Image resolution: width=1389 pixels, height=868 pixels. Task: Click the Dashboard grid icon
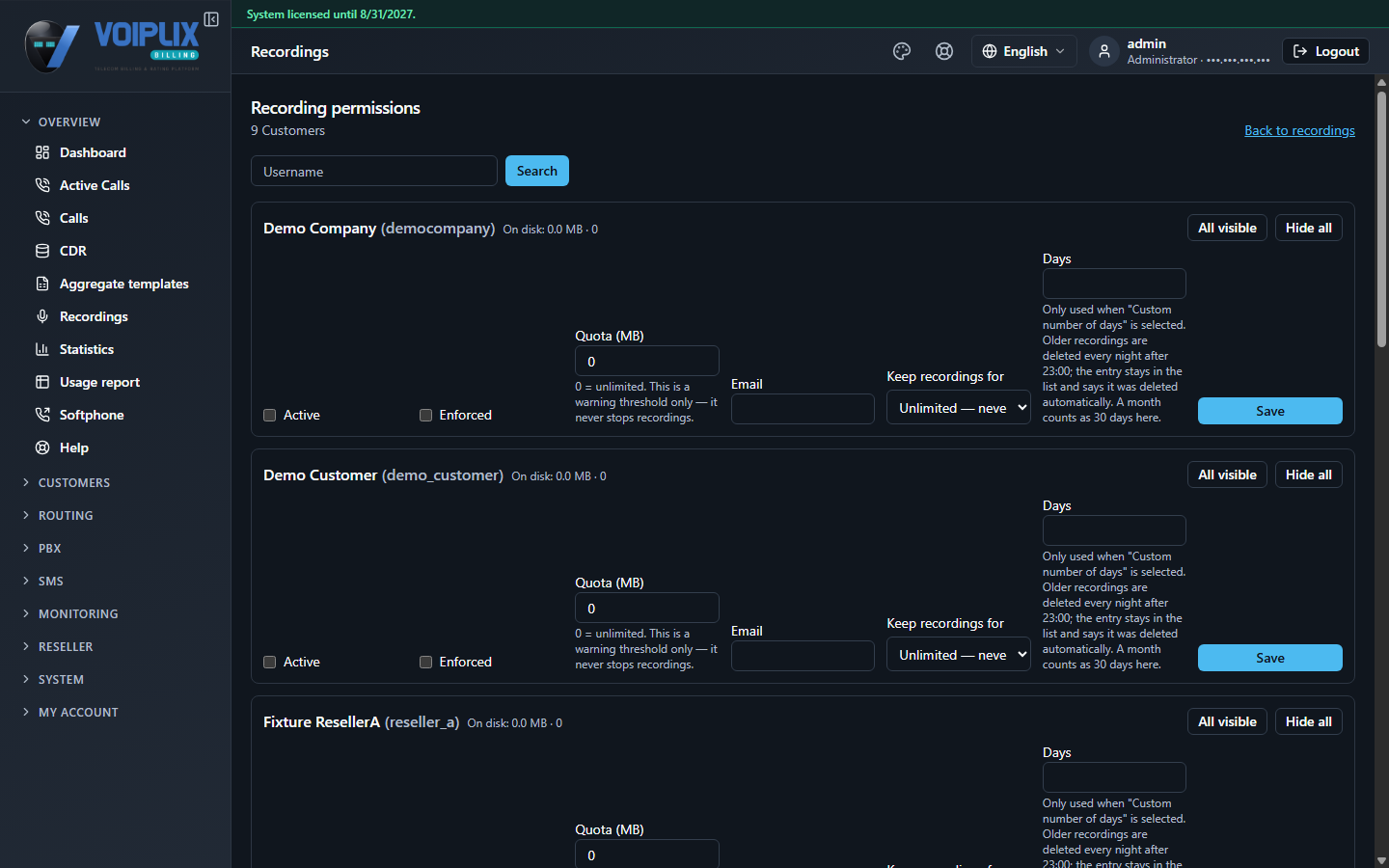(x=42, y=152)
